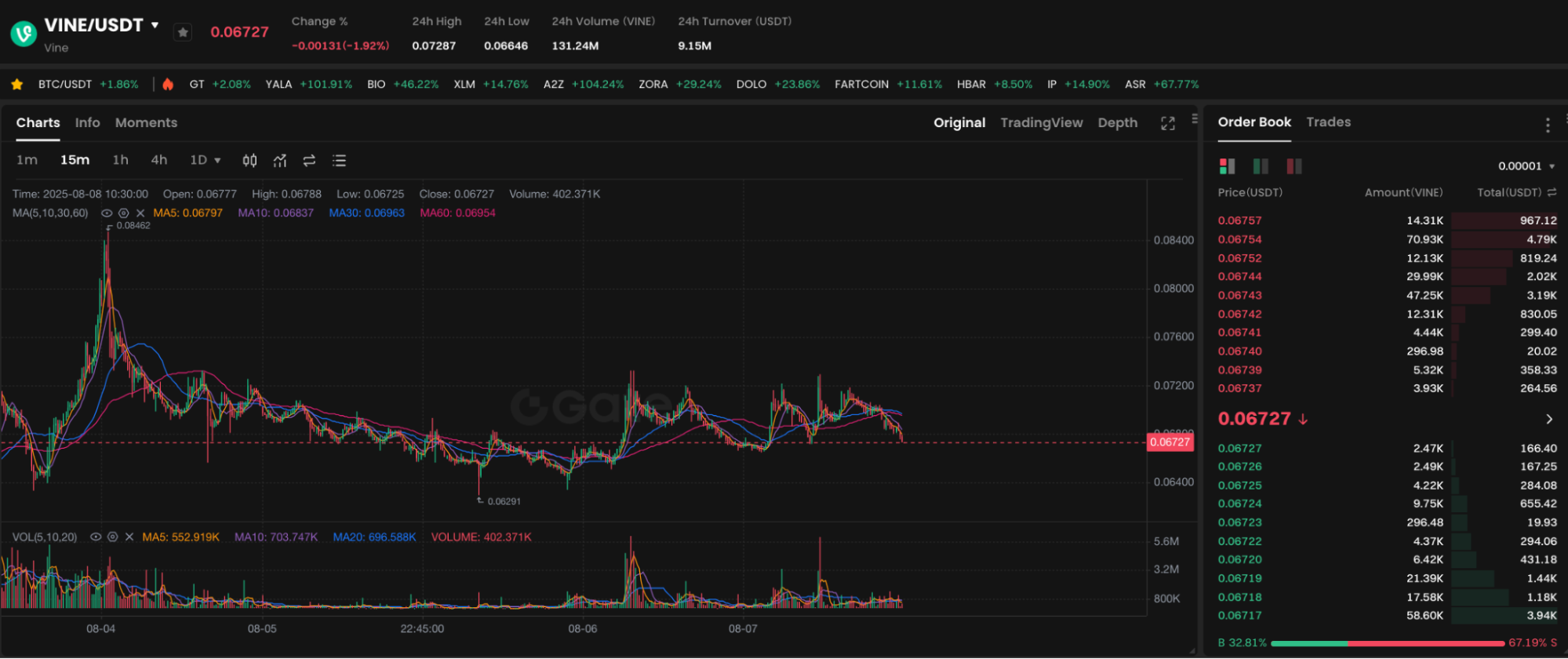
Task: Click current price tag 0.06727 on axis
Action: pyautogui.click(x=1170, y=442)
